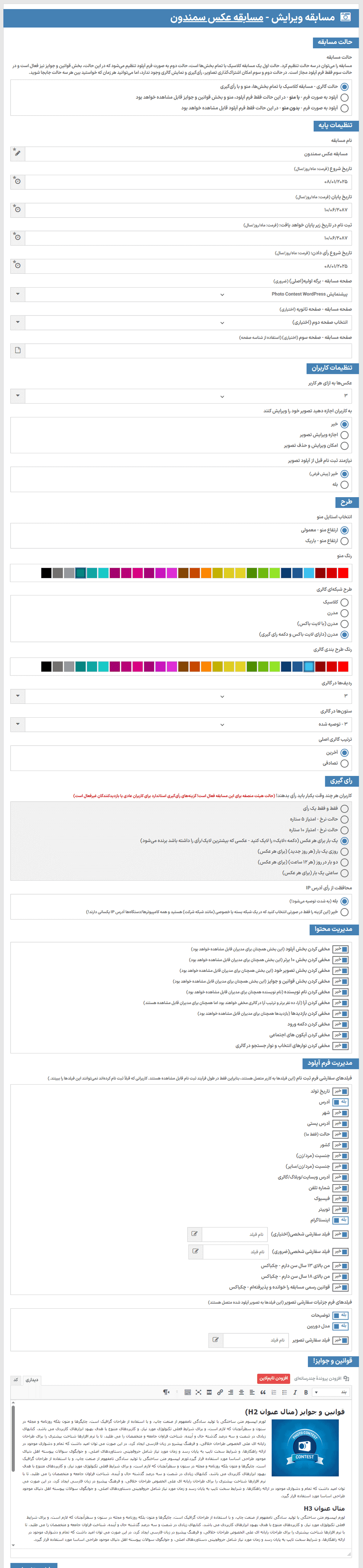Select upload form with menu mode radio
This screenshot has height=1568, width=363.
345,98
